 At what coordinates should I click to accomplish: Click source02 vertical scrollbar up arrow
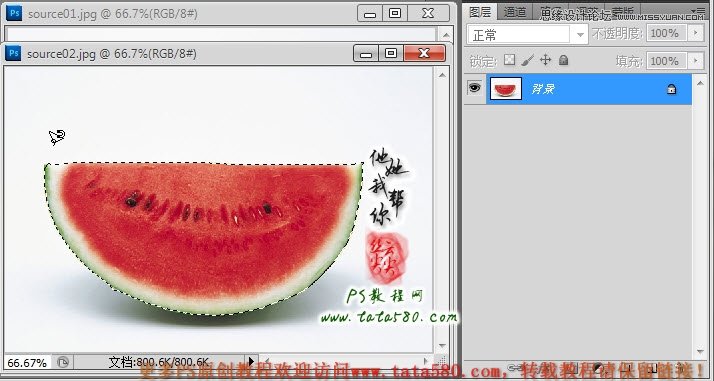pyautogui.click(x=442, y=75)
